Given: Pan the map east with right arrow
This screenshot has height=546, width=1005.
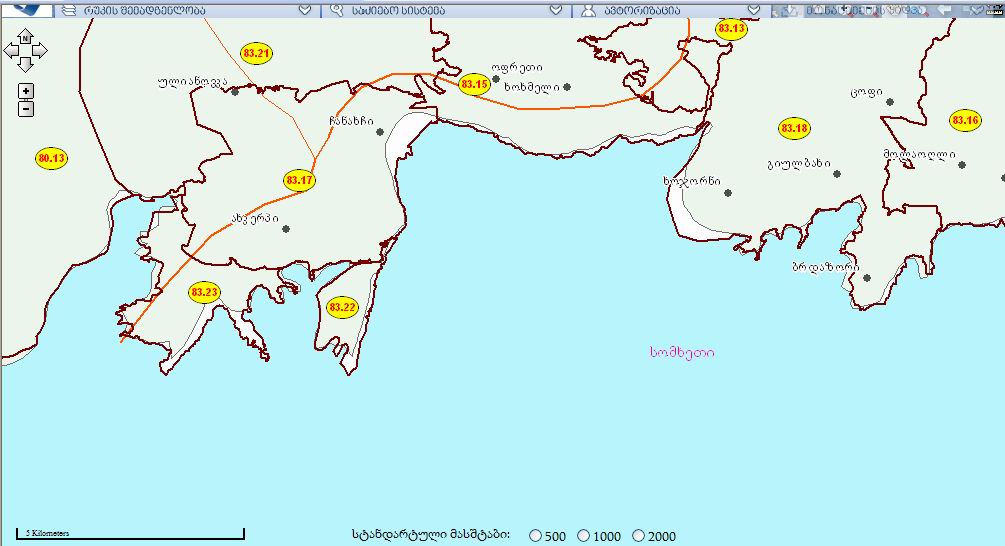Looking at the screenshot, I should [40, 51].
